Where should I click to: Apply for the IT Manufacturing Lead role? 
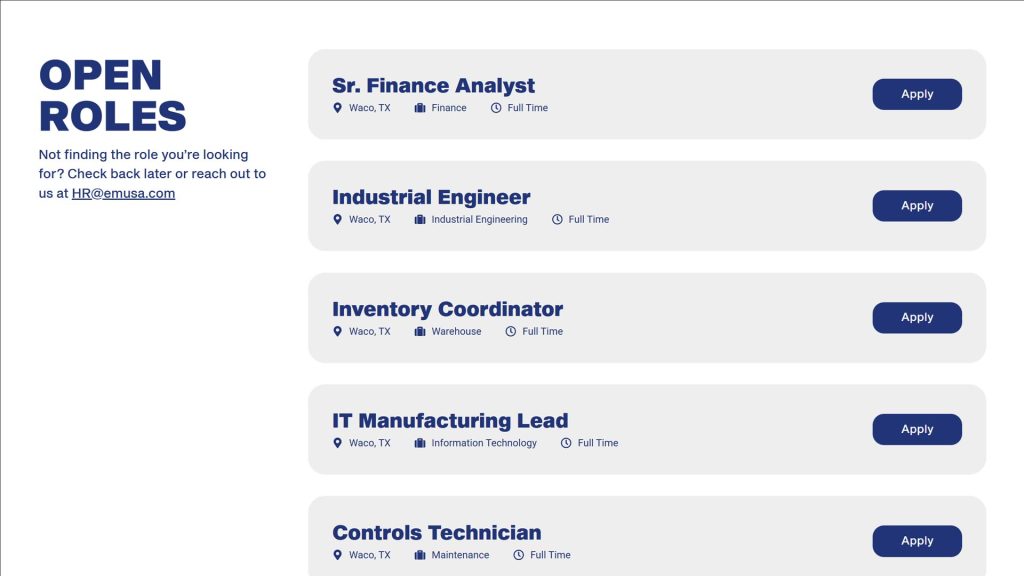(x=917, y=429)
